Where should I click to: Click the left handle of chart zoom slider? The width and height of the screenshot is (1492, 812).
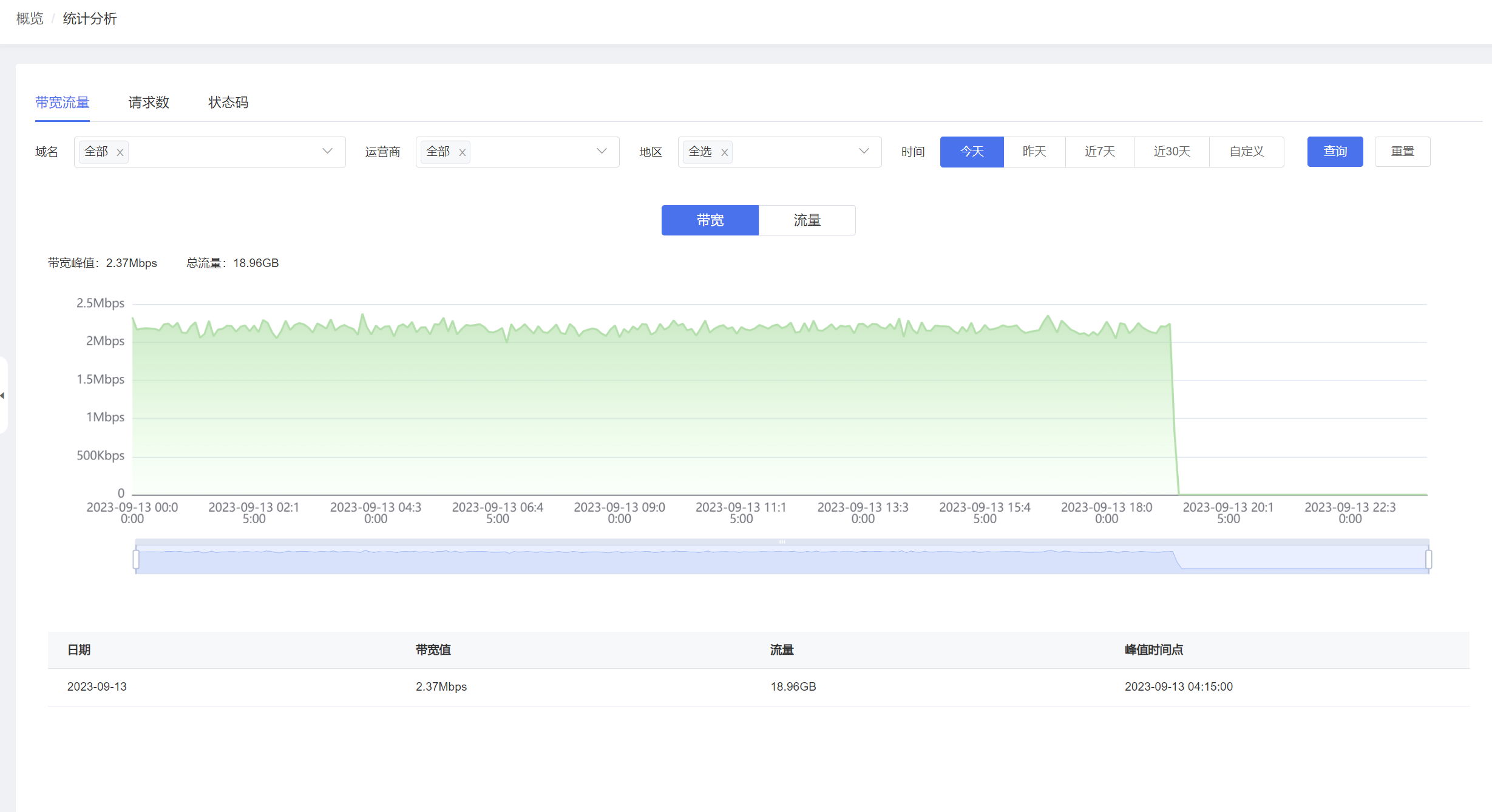[x=136, y=559]
